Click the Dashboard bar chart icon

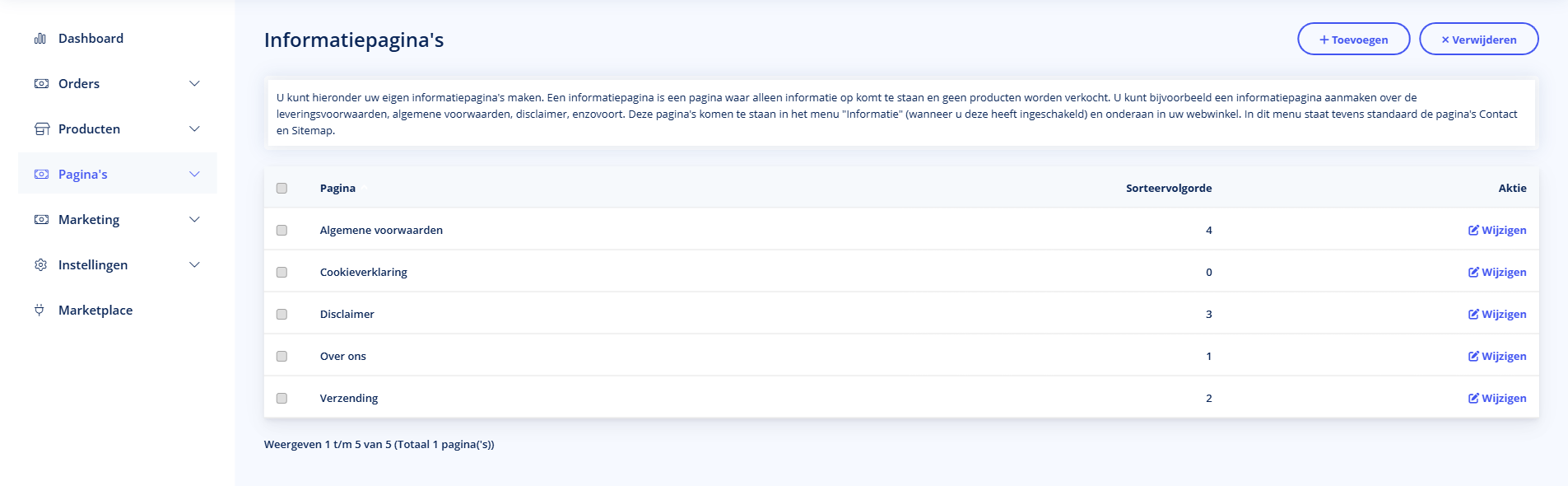[40, 39]
